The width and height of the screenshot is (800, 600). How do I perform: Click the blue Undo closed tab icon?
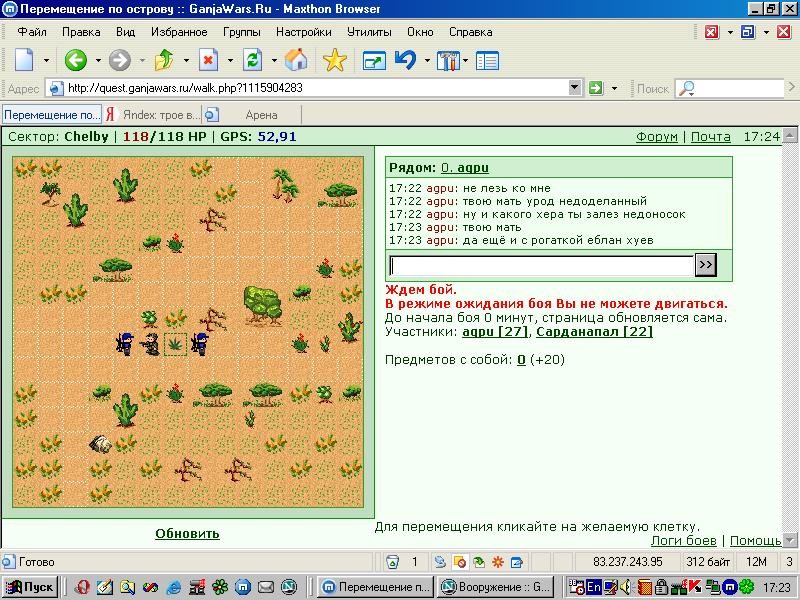tap(406, 60)
